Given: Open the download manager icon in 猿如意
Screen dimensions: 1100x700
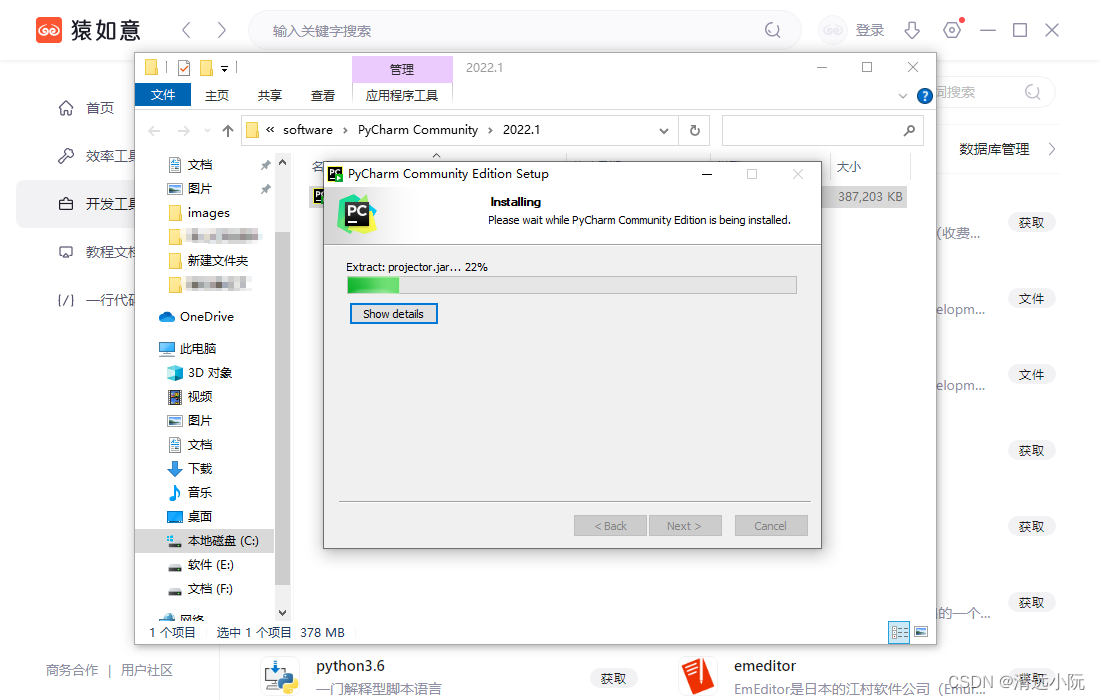Looking at the screenshot, I should (x=912, y=30).
